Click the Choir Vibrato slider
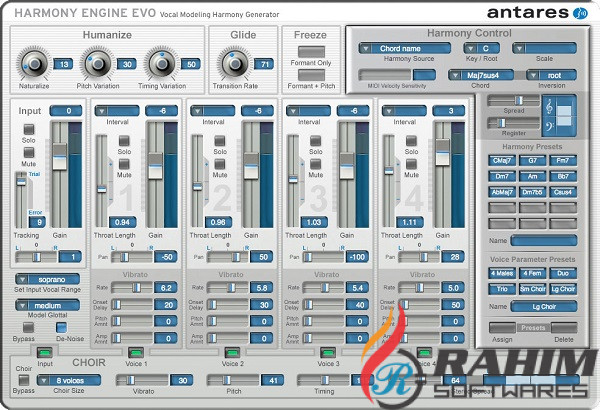This screenshot has width=600, height=410. coord(142,380)
